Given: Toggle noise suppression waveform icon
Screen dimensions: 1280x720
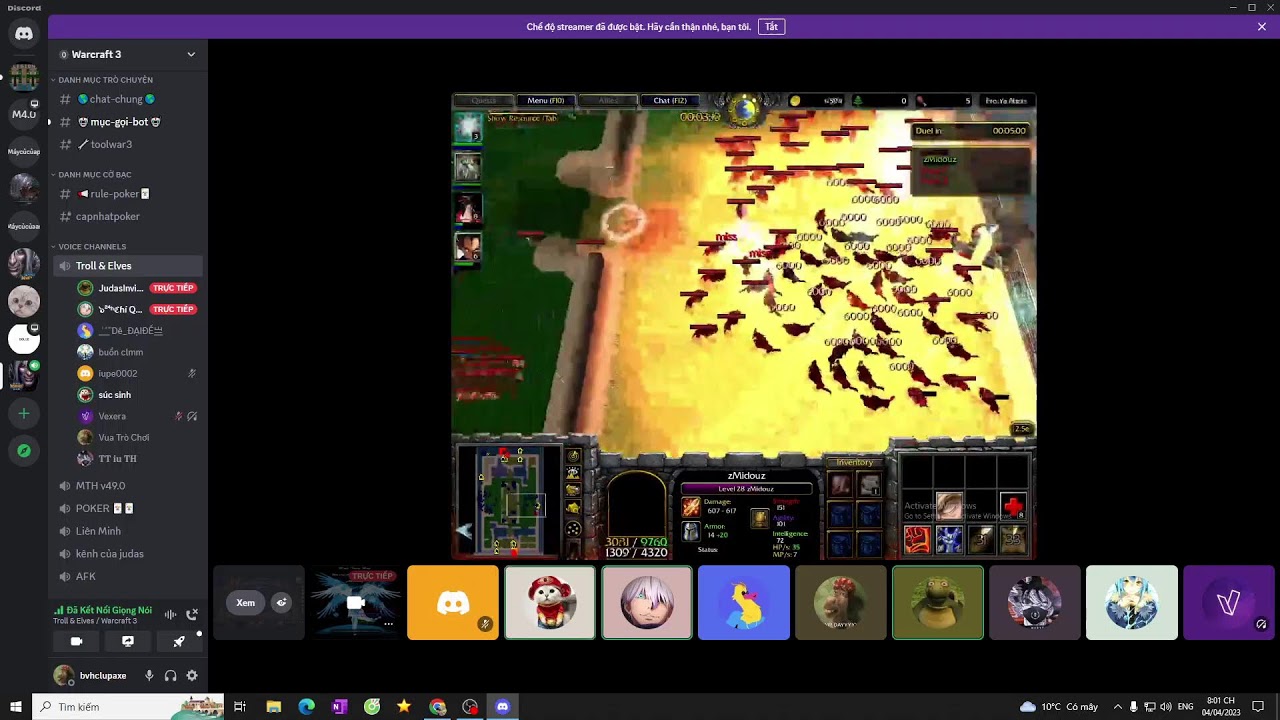Looking at the screenshot, I should [x=170, y=614].
